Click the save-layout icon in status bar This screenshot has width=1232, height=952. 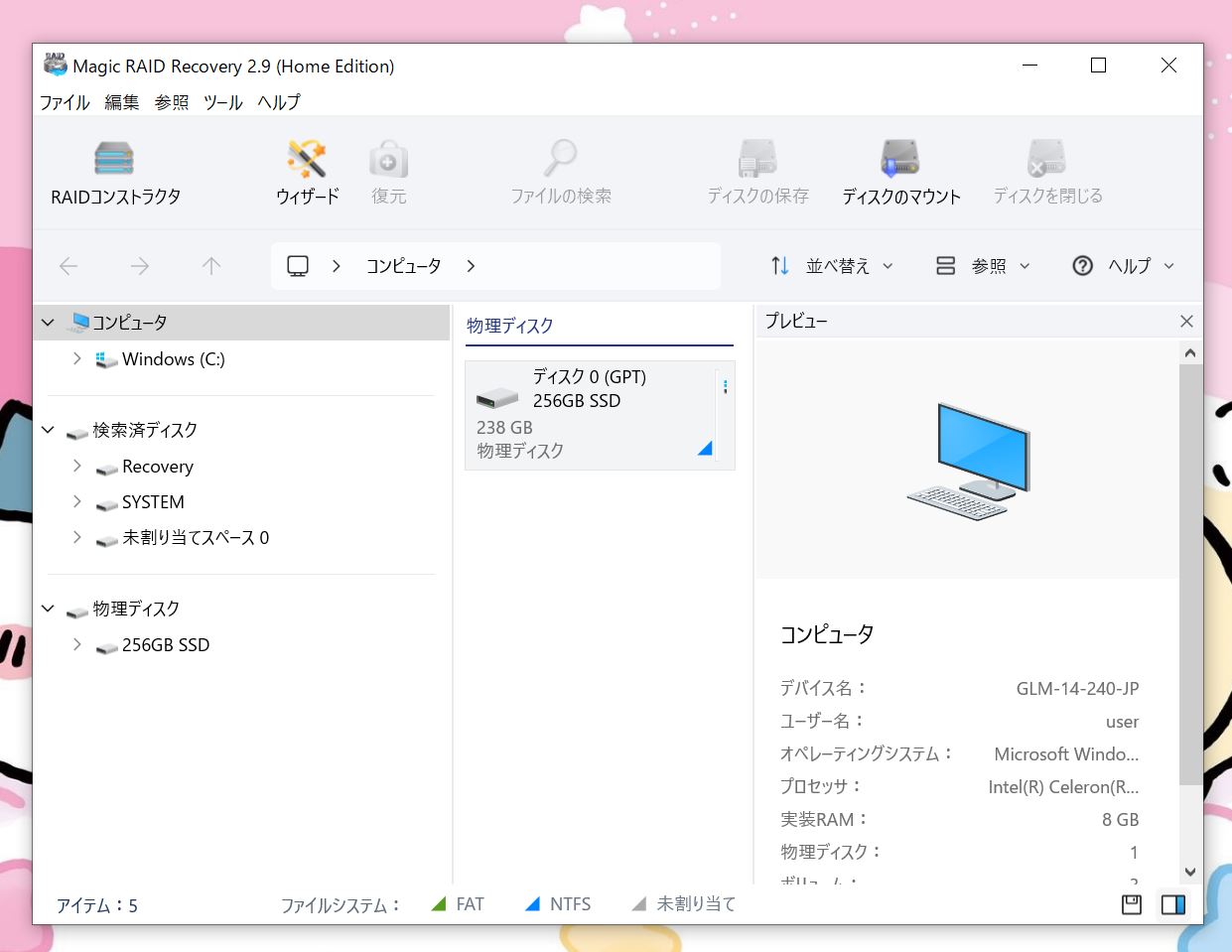(1131, 904)
